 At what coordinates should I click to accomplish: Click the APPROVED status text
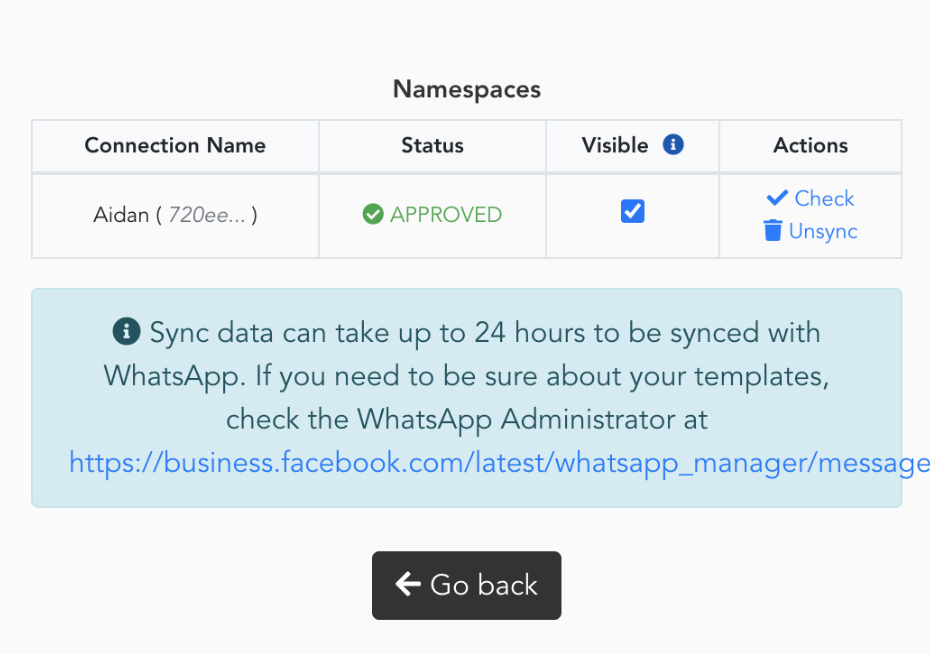[446, 215]
